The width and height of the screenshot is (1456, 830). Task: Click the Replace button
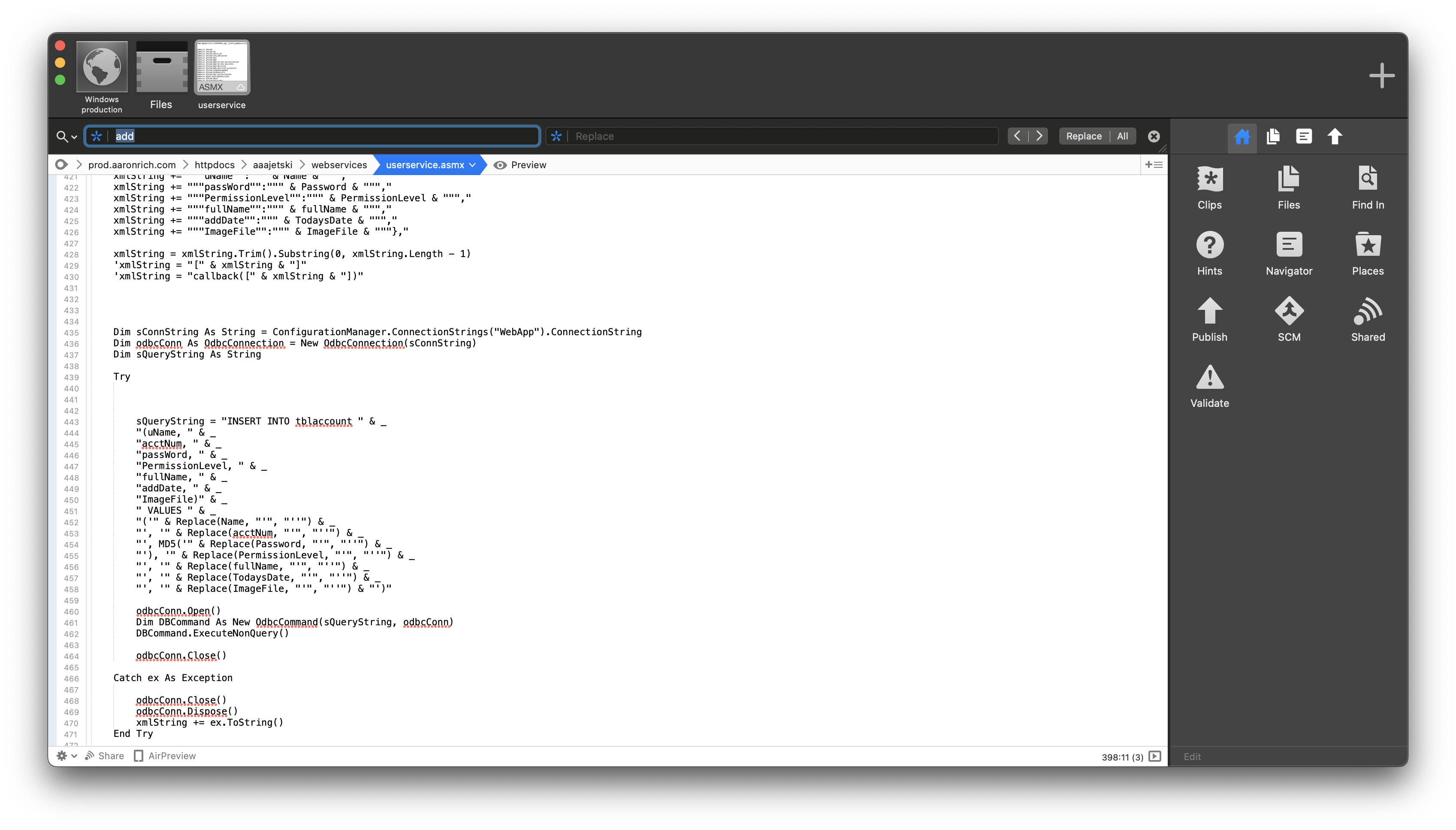(x=1084, y=136)
